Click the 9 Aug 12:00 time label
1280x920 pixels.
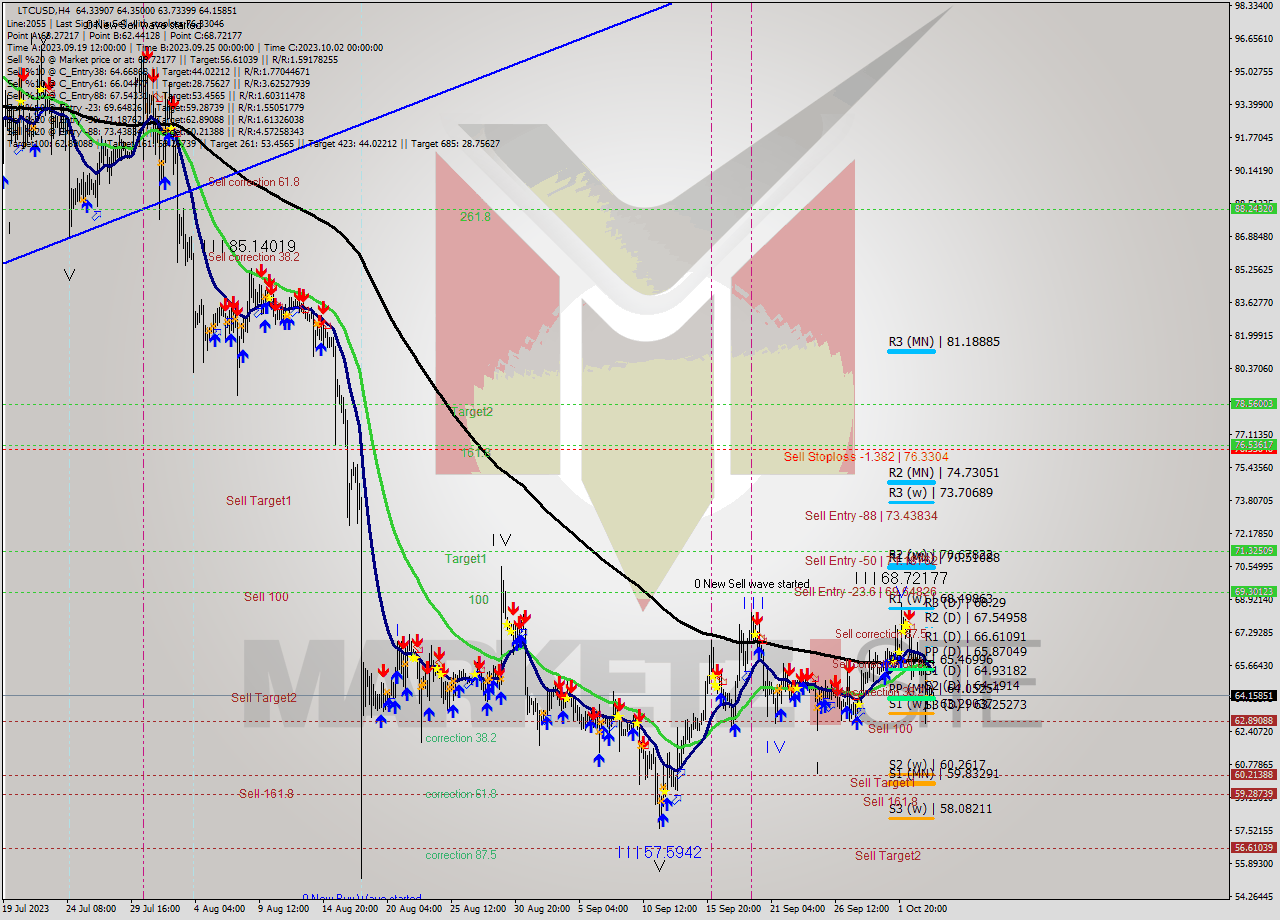[282, 909]
